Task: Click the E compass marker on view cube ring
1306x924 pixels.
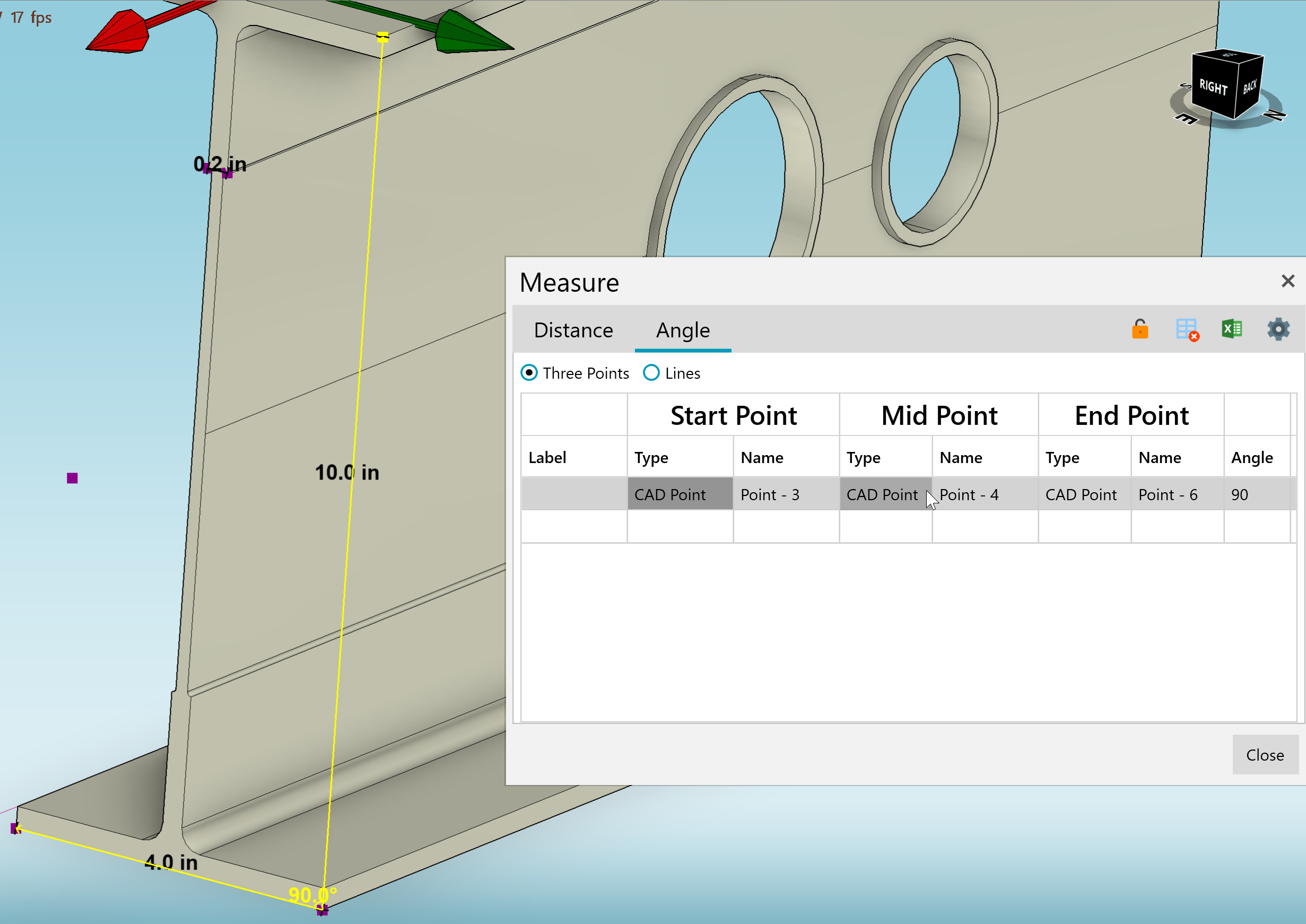Action: point(1186,118)
